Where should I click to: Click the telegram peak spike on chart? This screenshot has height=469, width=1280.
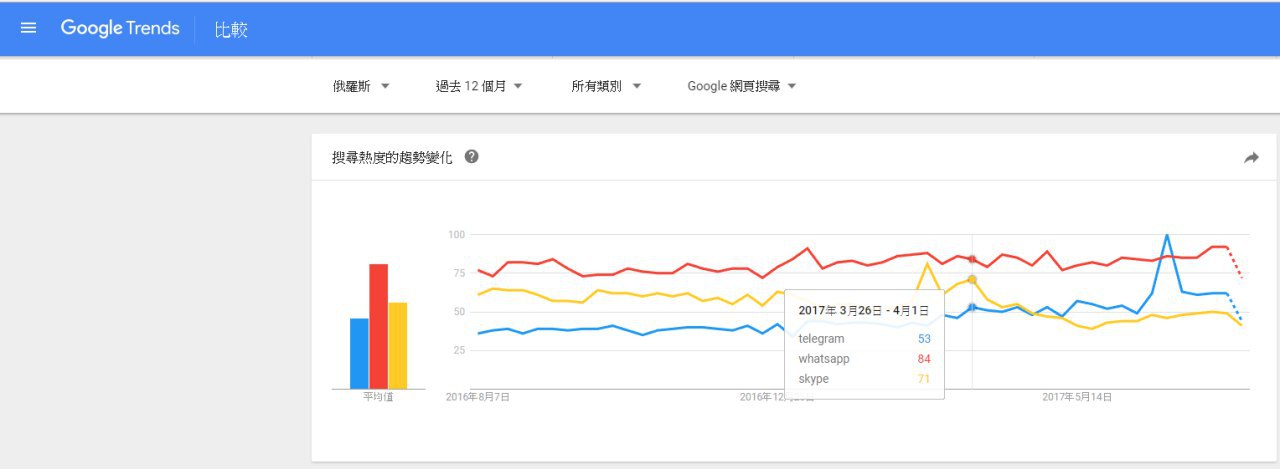tap(1166, 236)
